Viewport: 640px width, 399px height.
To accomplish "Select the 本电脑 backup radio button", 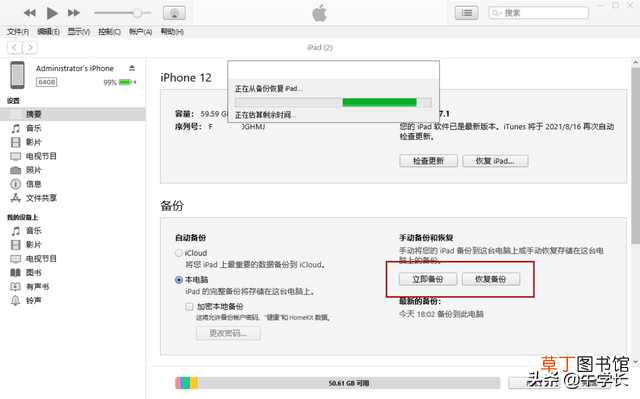I will pyautogui.click(x=179, y=280).
